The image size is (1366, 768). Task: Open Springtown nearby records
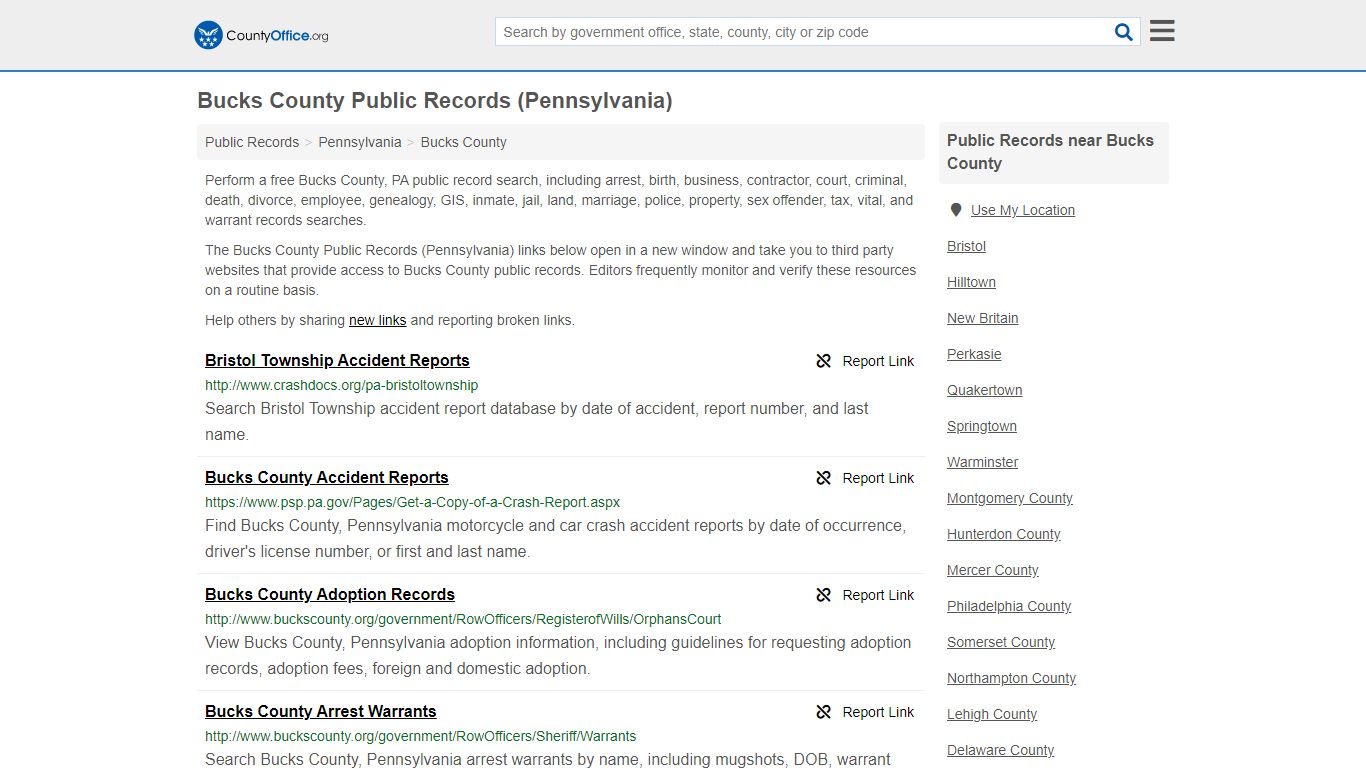click(981, 426)
